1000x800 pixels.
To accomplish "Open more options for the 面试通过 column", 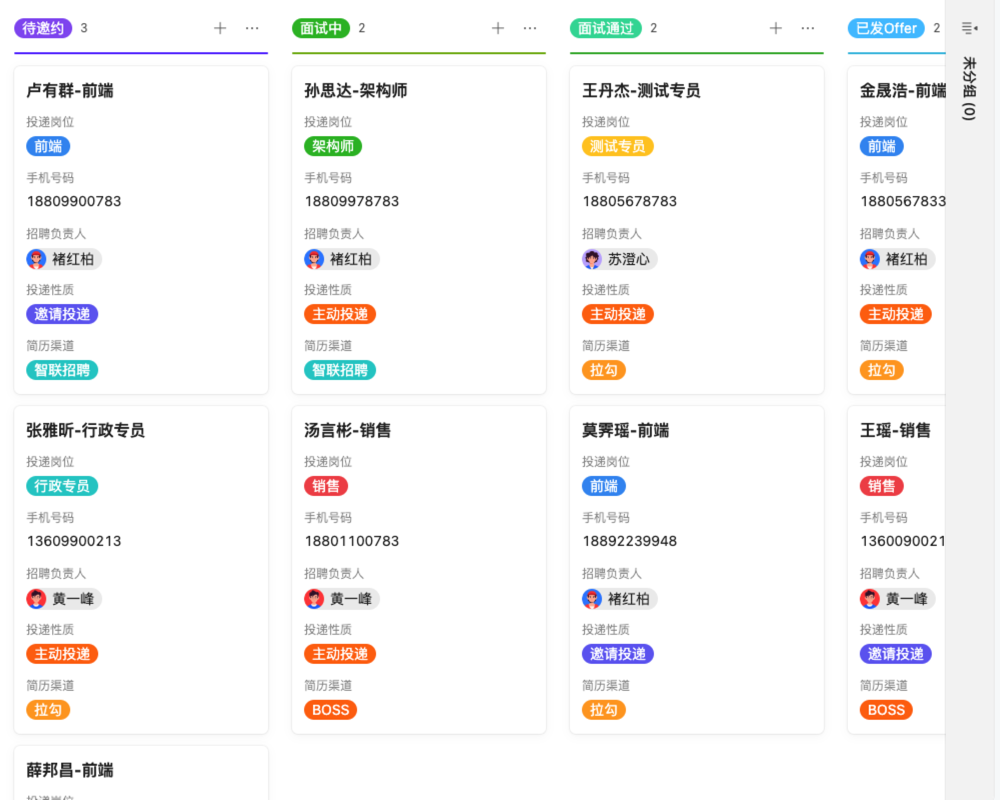I will pos(807,28).
